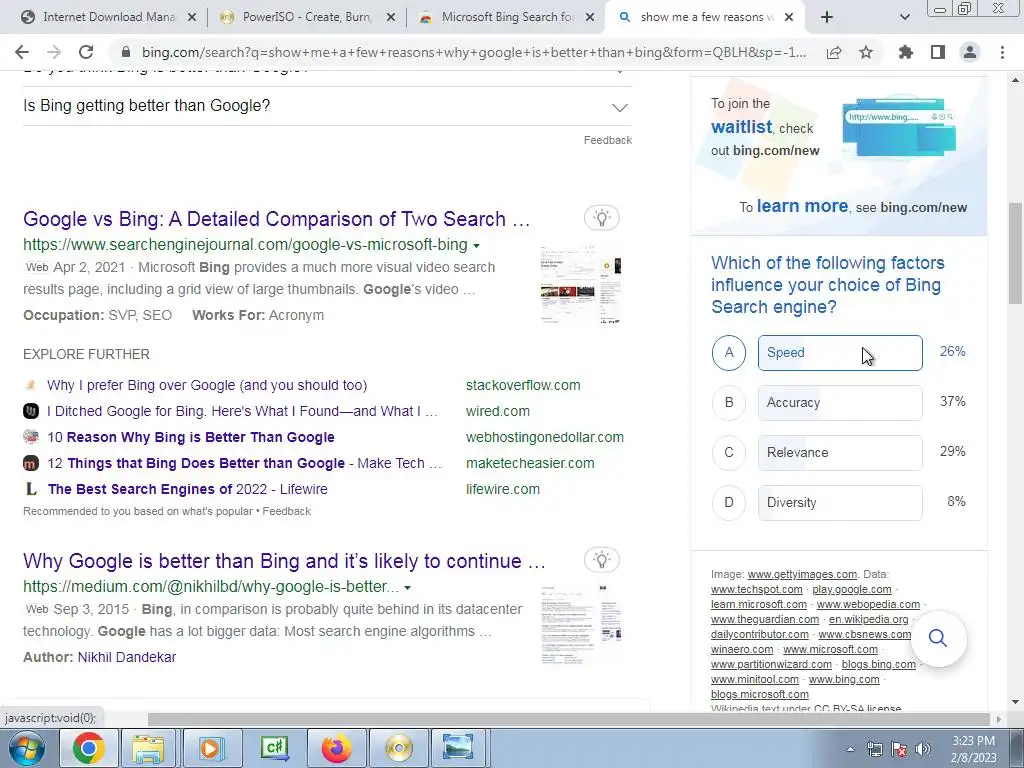
Task: Choose Relevance in the poll
Action: click(x=840, y=453)
